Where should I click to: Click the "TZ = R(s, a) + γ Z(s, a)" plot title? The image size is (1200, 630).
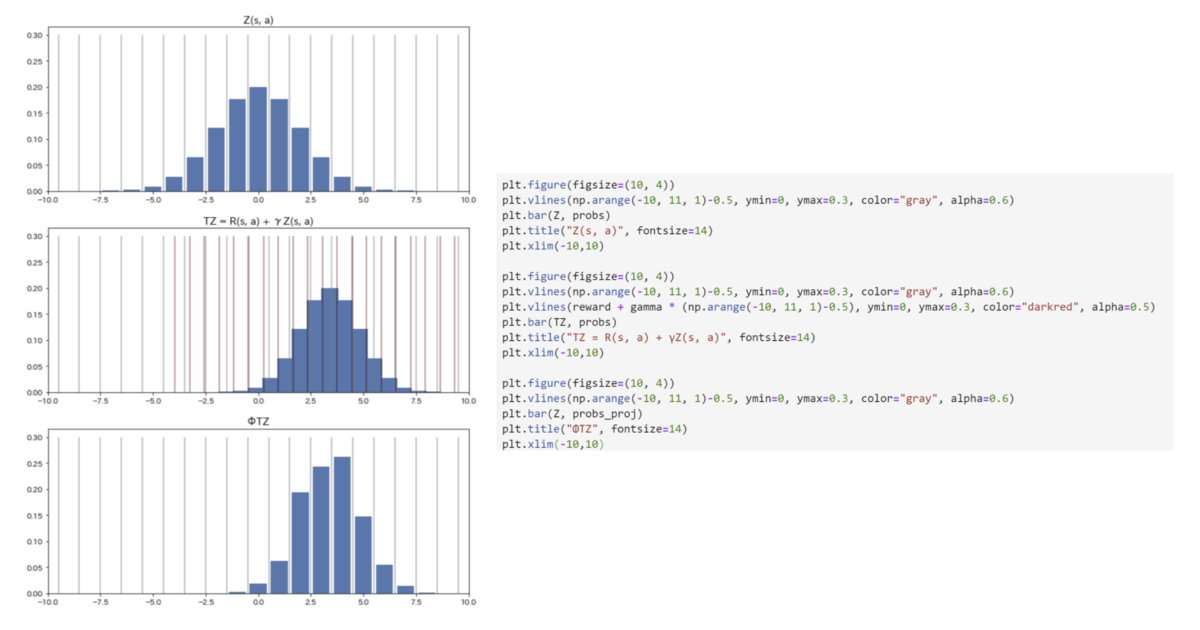point(258,220)
